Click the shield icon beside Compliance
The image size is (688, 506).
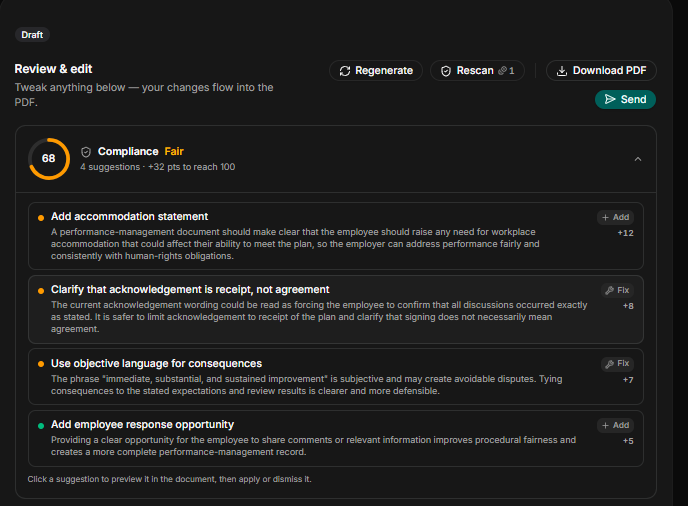pyautogui.click(x=86, y=152)
